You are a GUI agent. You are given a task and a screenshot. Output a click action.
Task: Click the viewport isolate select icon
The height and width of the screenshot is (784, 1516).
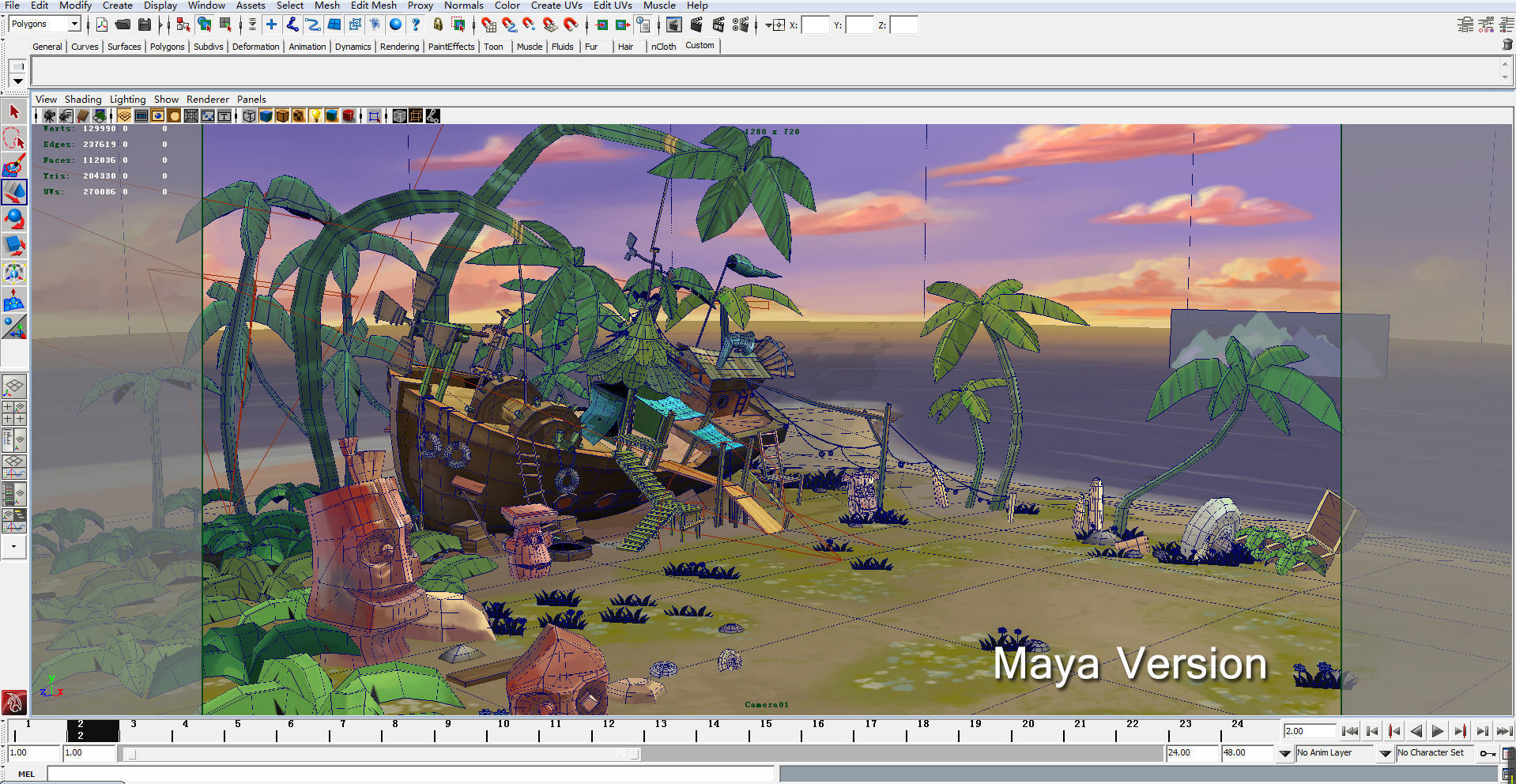tap(374, 116)
